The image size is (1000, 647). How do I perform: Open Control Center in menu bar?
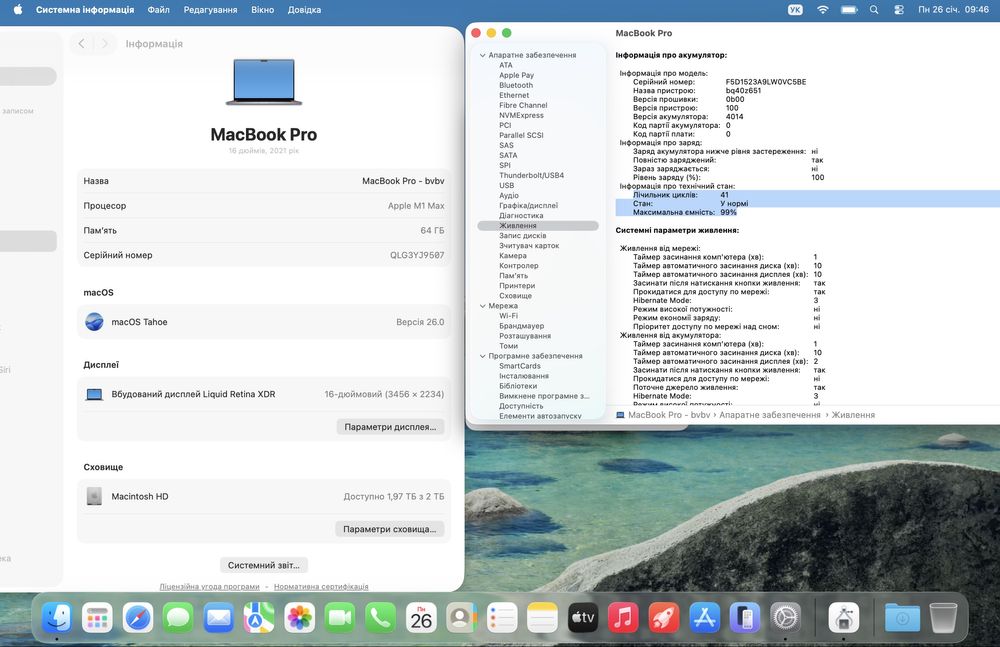(x=899, y=10)
